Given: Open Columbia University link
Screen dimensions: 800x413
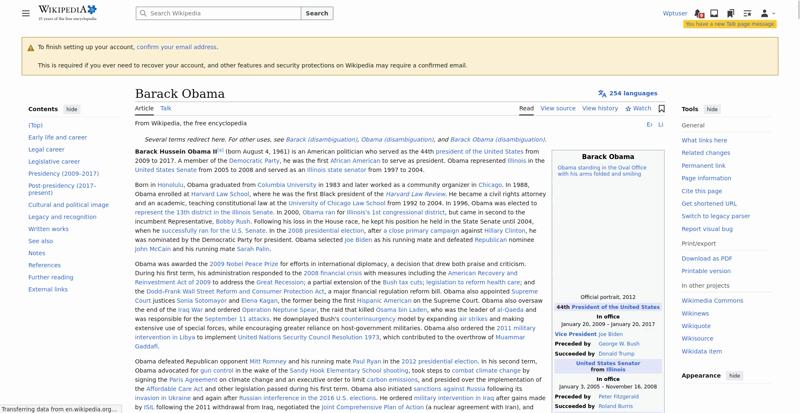Looking at the screenshot, I should pyautogui.click(x=287, y=185).
